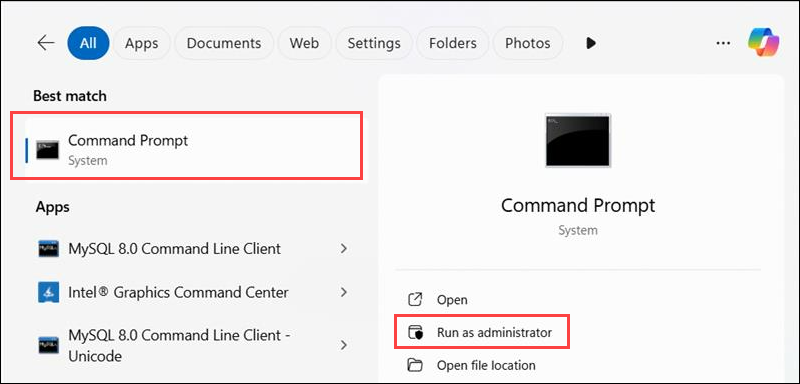Open MySQL Command Line Client - Unicode result
The width and height of the screenshot is (800, 384).
click(x=193, y=345)
